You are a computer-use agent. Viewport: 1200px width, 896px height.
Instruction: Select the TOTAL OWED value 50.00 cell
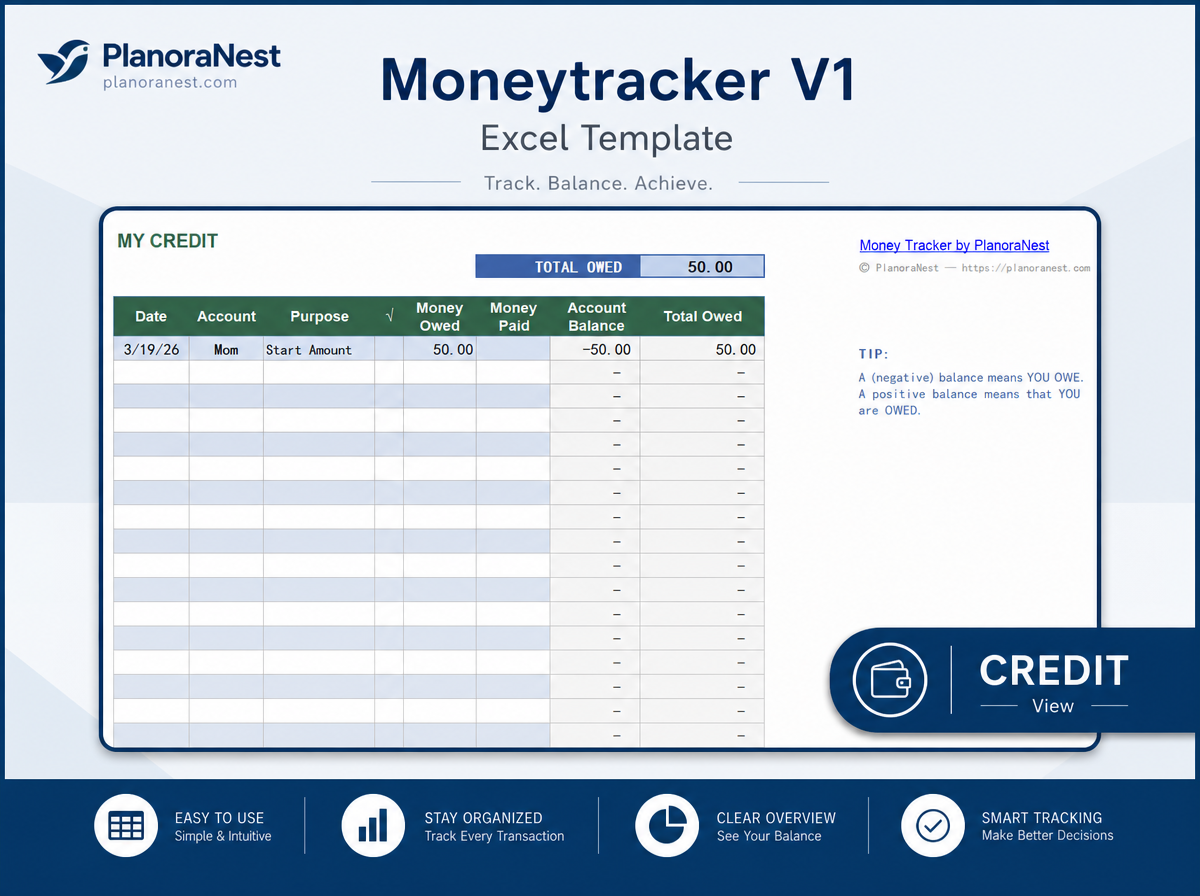pos(702,267)
